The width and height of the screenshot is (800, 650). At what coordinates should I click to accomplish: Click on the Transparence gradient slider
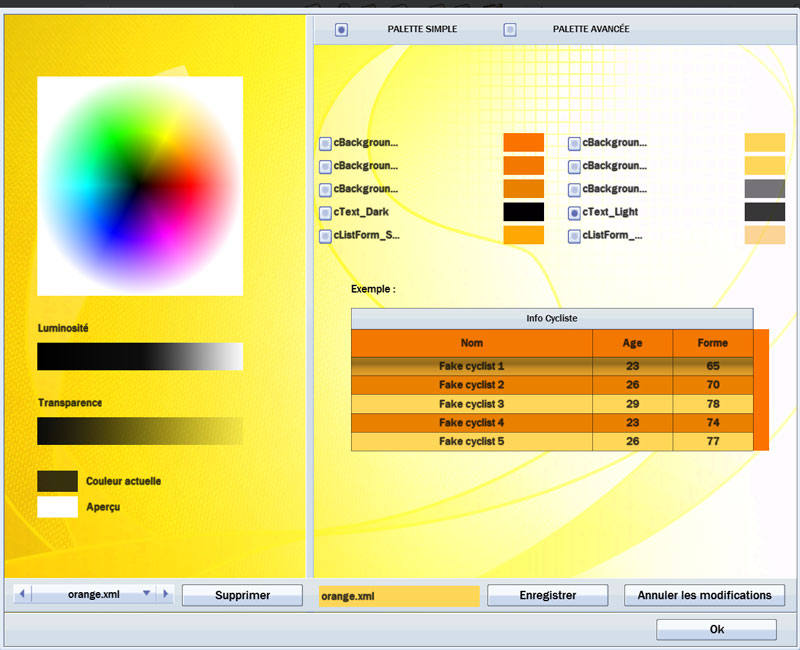point(140,431)
